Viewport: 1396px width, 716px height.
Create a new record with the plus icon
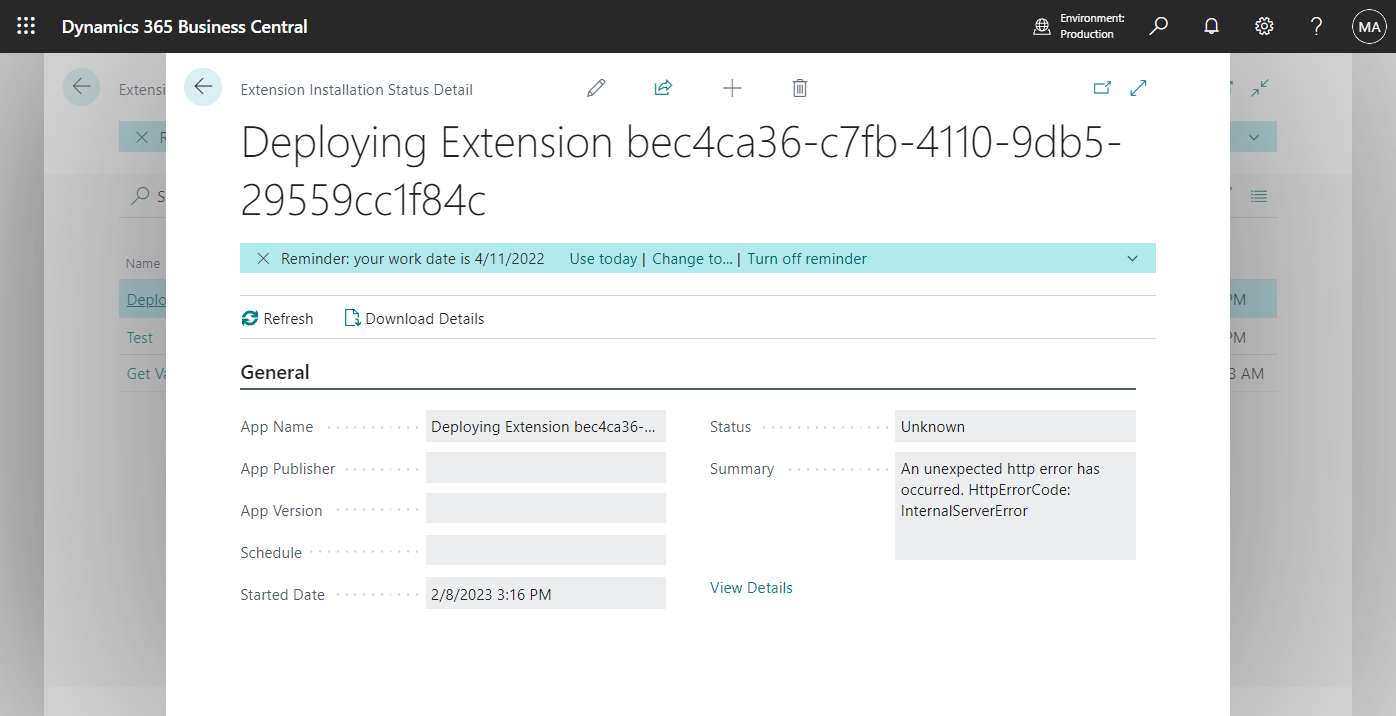pyautogui.click(x=732, y=88)
